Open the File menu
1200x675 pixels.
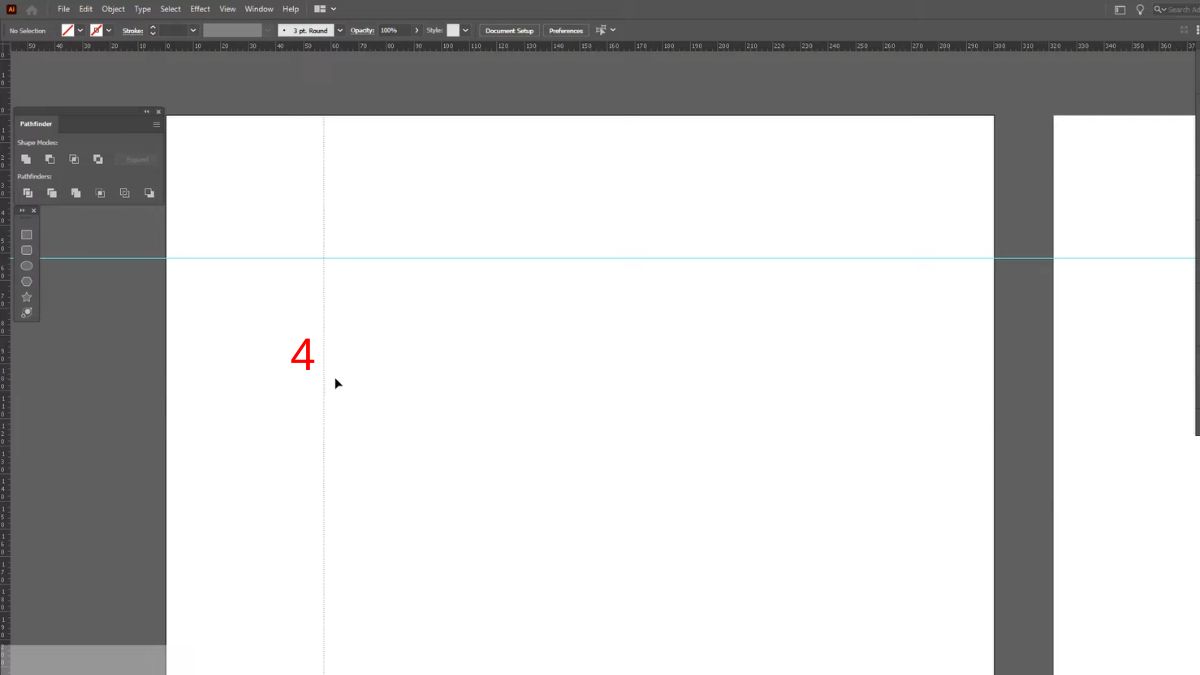64,9
